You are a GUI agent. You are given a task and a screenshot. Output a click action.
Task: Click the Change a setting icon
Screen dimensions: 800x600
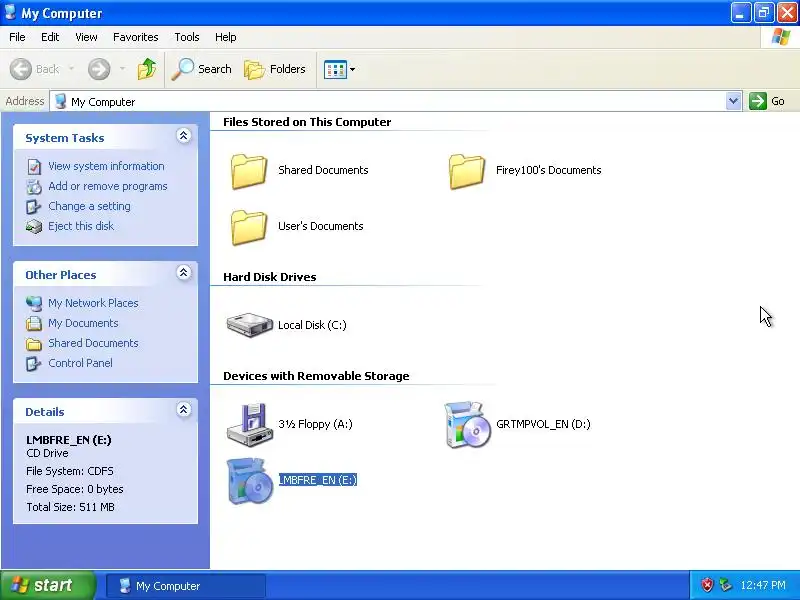tap(34, 207)
